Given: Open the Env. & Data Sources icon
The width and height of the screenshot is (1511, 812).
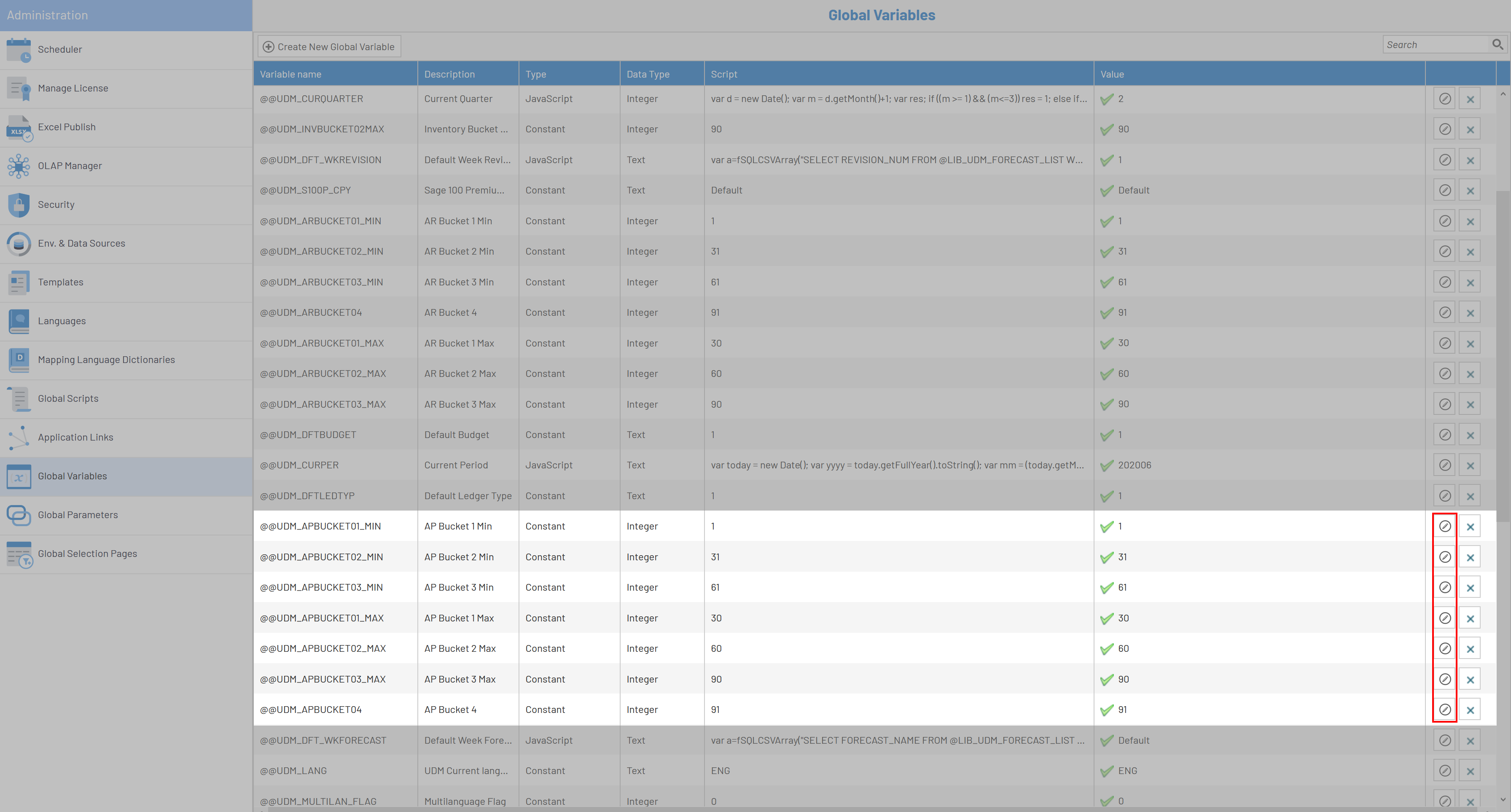Looking at the screenshot, I should point(19,244).
